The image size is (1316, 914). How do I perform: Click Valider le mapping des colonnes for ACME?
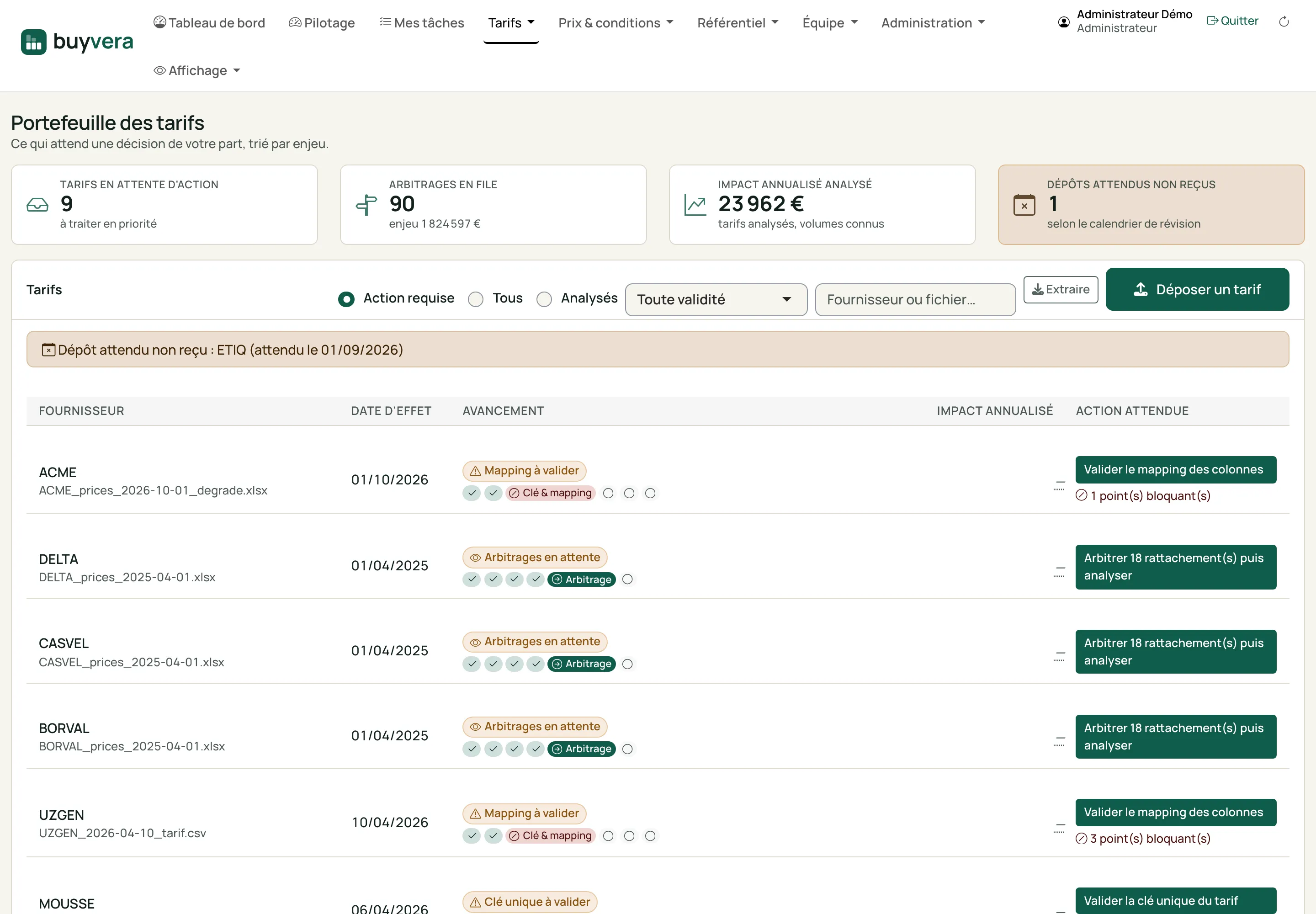pyautogui.click(x=1176, y=470)
